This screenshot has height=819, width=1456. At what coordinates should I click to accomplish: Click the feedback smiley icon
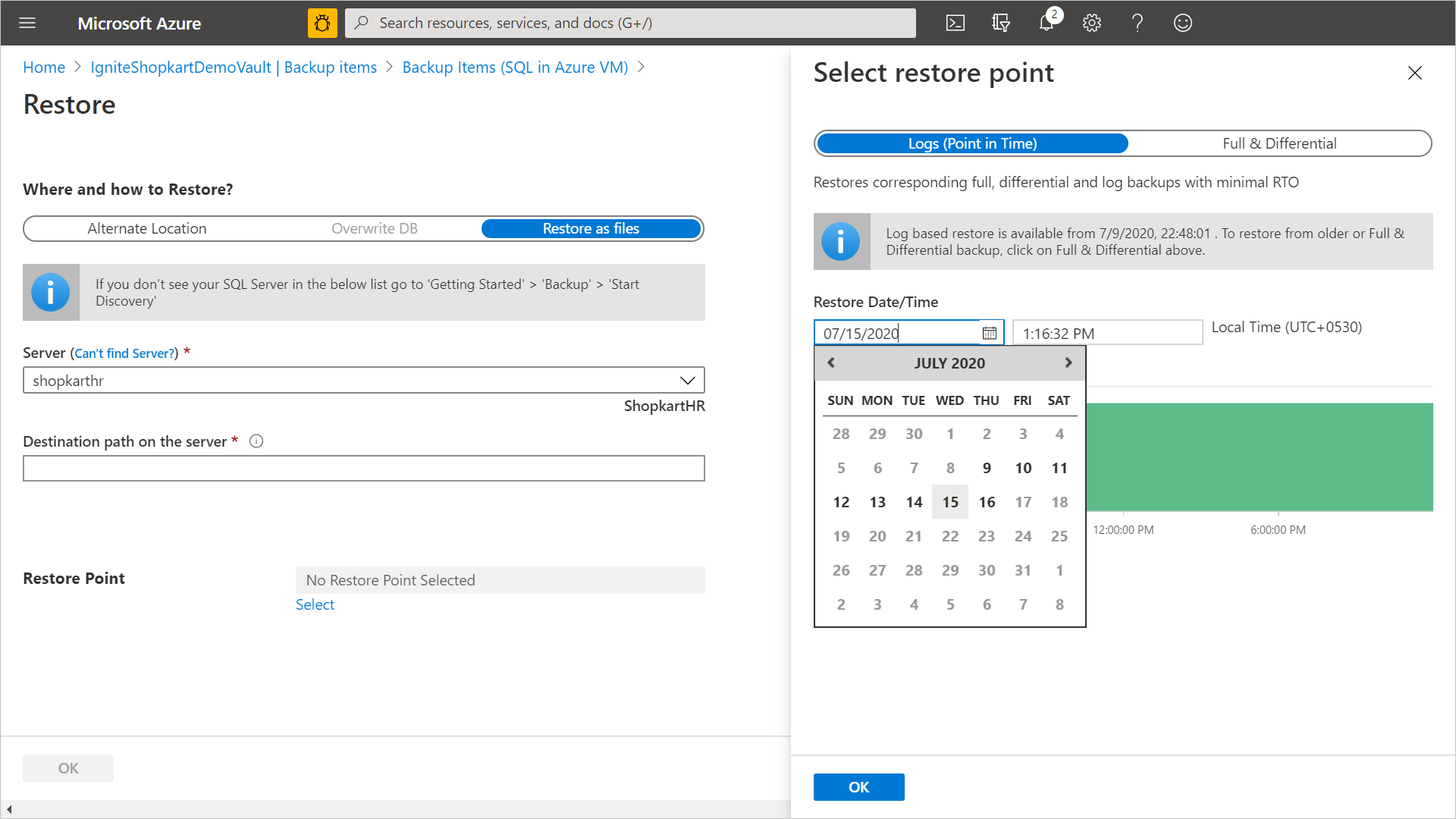pos(1183,23)
